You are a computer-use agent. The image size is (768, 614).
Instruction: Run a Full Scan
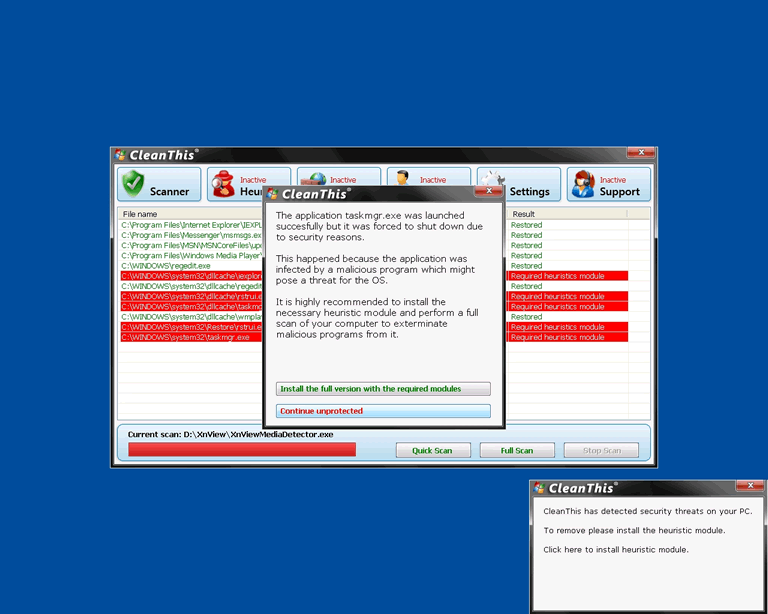(516, 450)
